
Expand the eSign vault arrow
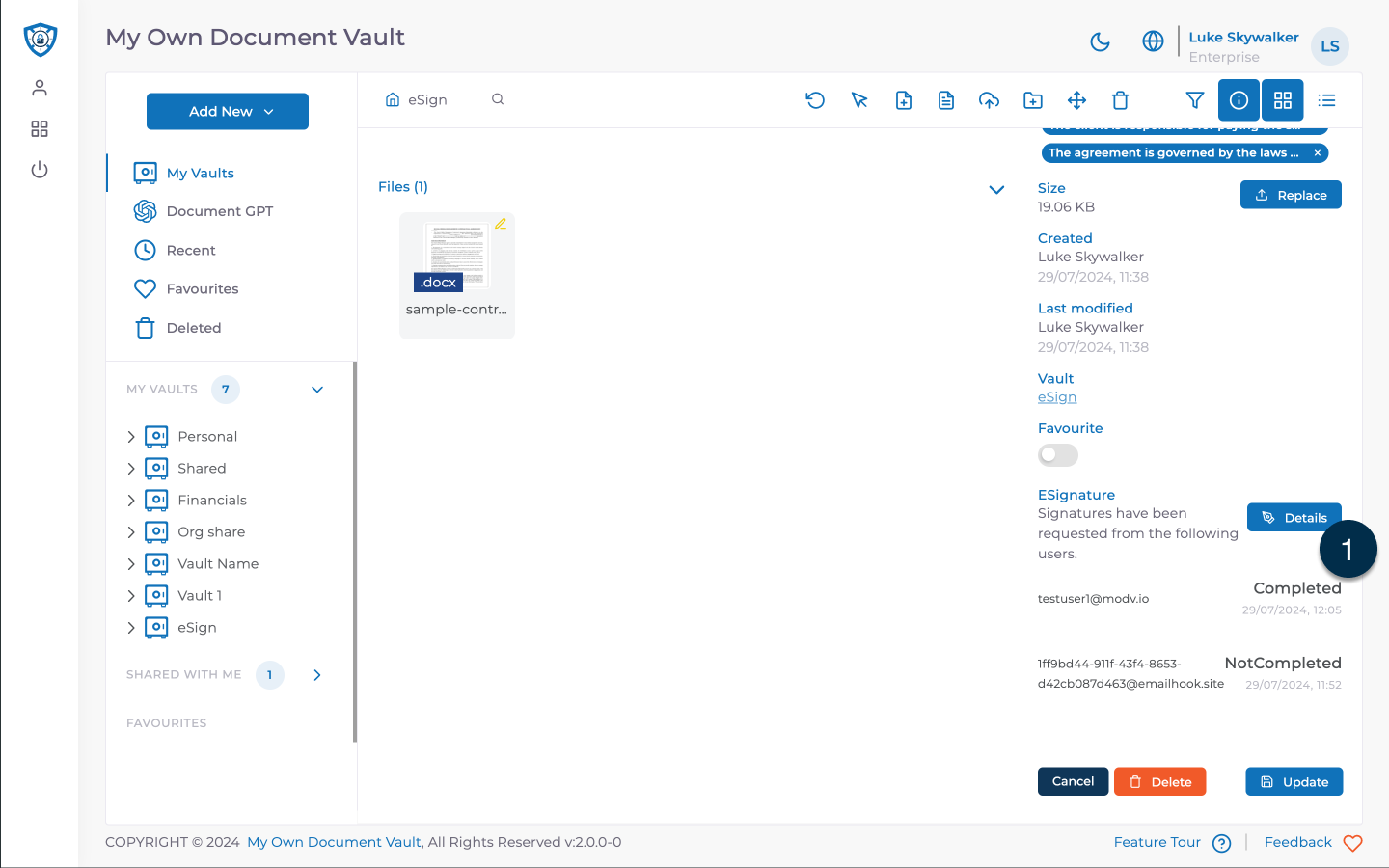(x=131, y=628)
